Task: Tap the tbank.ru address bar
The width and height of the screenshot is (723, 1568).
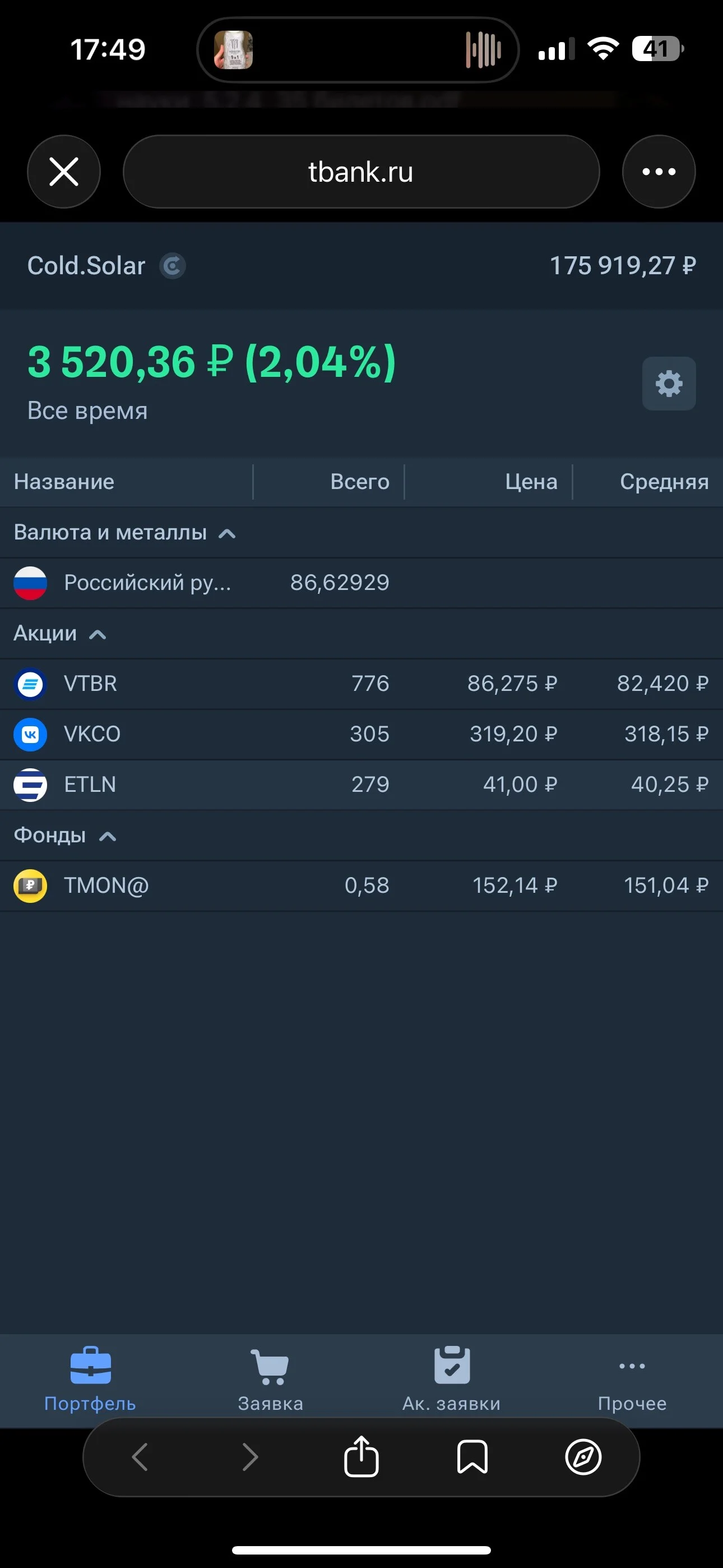Action: click(x=361, y=172)
